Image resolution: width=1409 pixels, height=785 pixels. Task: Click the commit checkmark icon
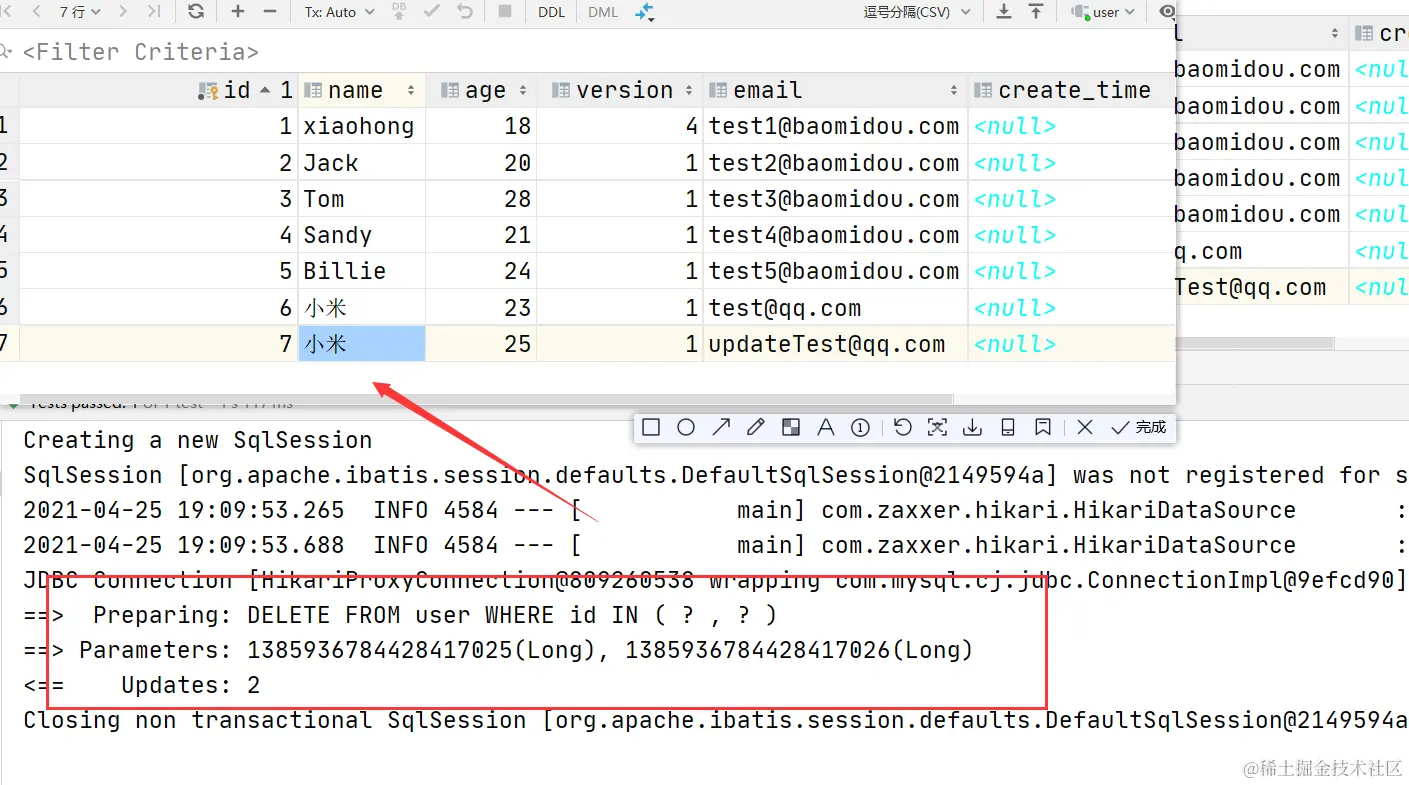coord(432,12)
